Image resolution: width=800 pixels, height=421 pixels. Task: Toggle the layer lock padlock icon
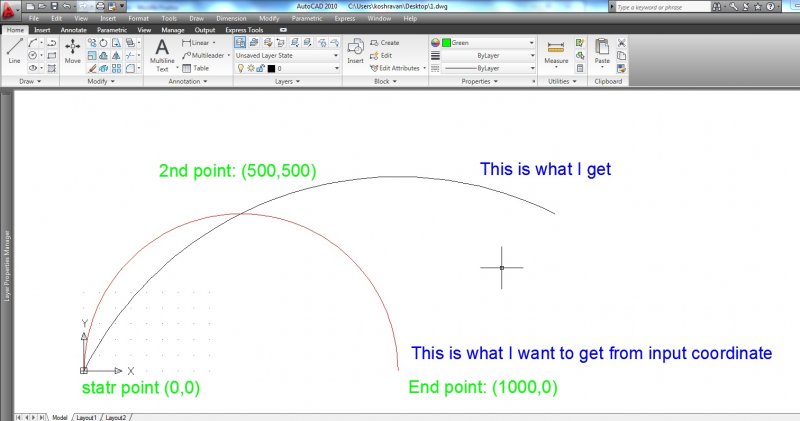click(x=260, y=68)
